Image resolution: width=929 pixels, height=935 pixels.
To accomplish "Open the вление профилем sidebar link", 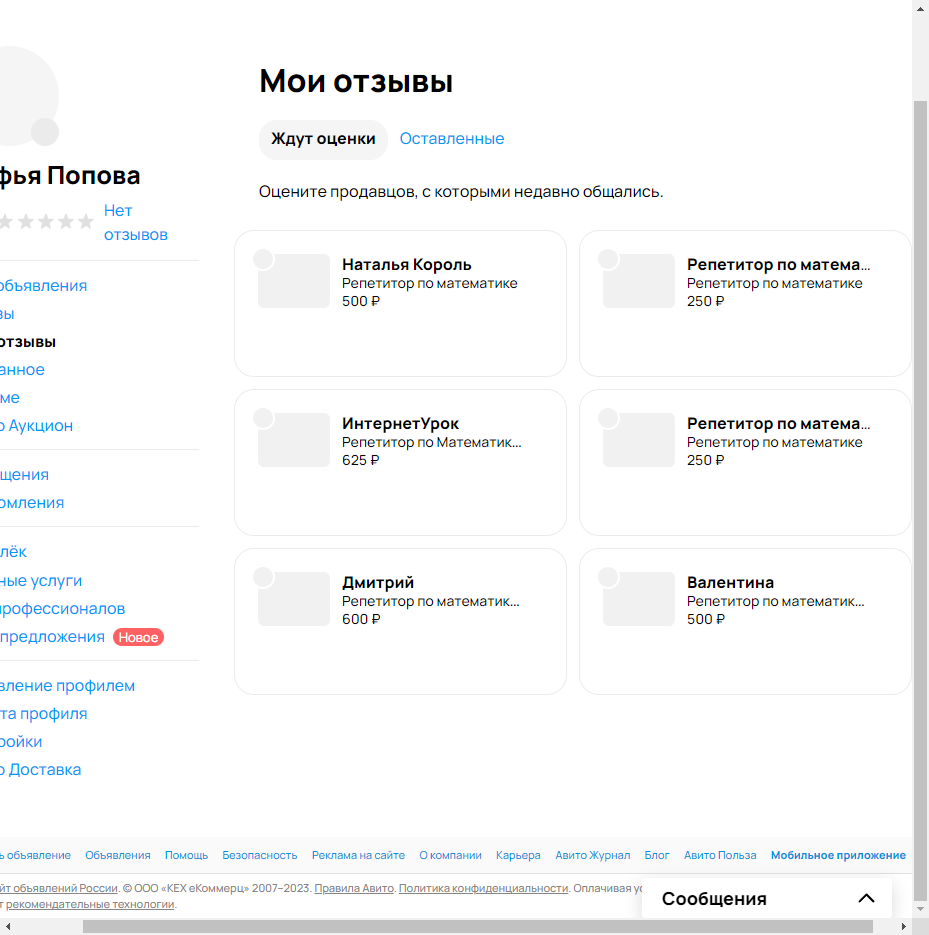I will pyautogui.click(x=67, y=686).
